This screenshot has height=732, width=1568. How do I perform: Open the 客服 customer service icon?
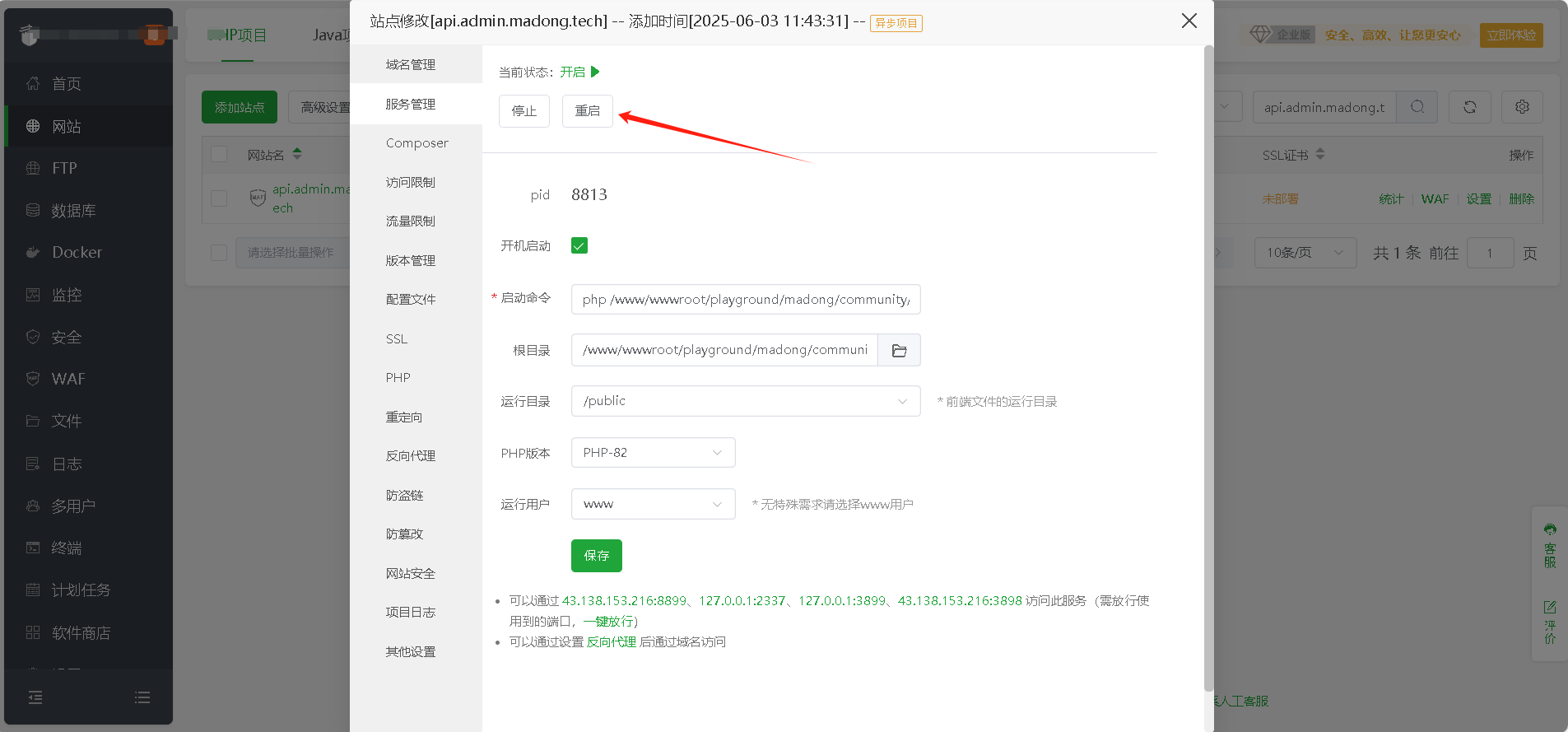pyautogui.click(x=1550, y=545)
